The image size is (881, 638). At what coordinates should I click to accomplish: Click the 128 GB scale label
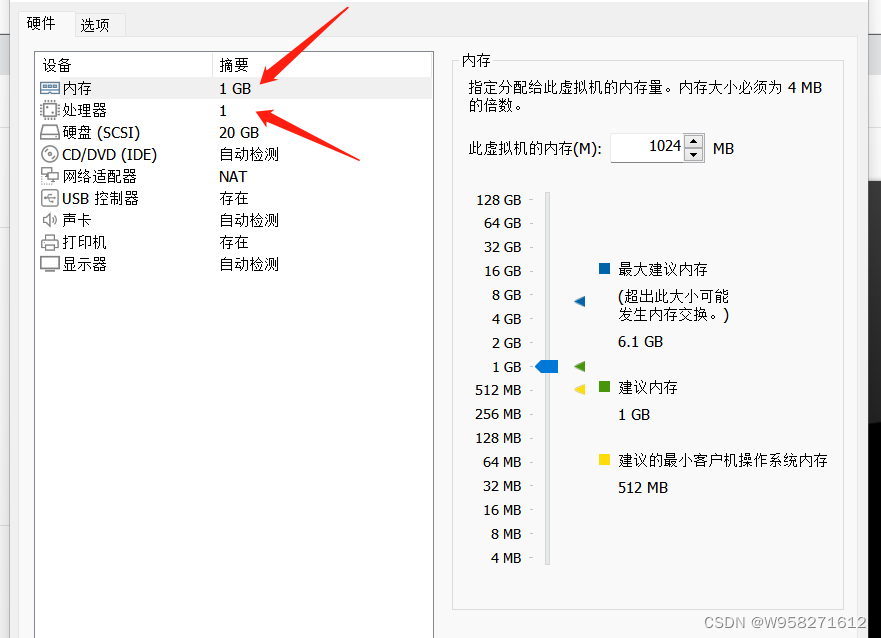click(x=498, y=200)
